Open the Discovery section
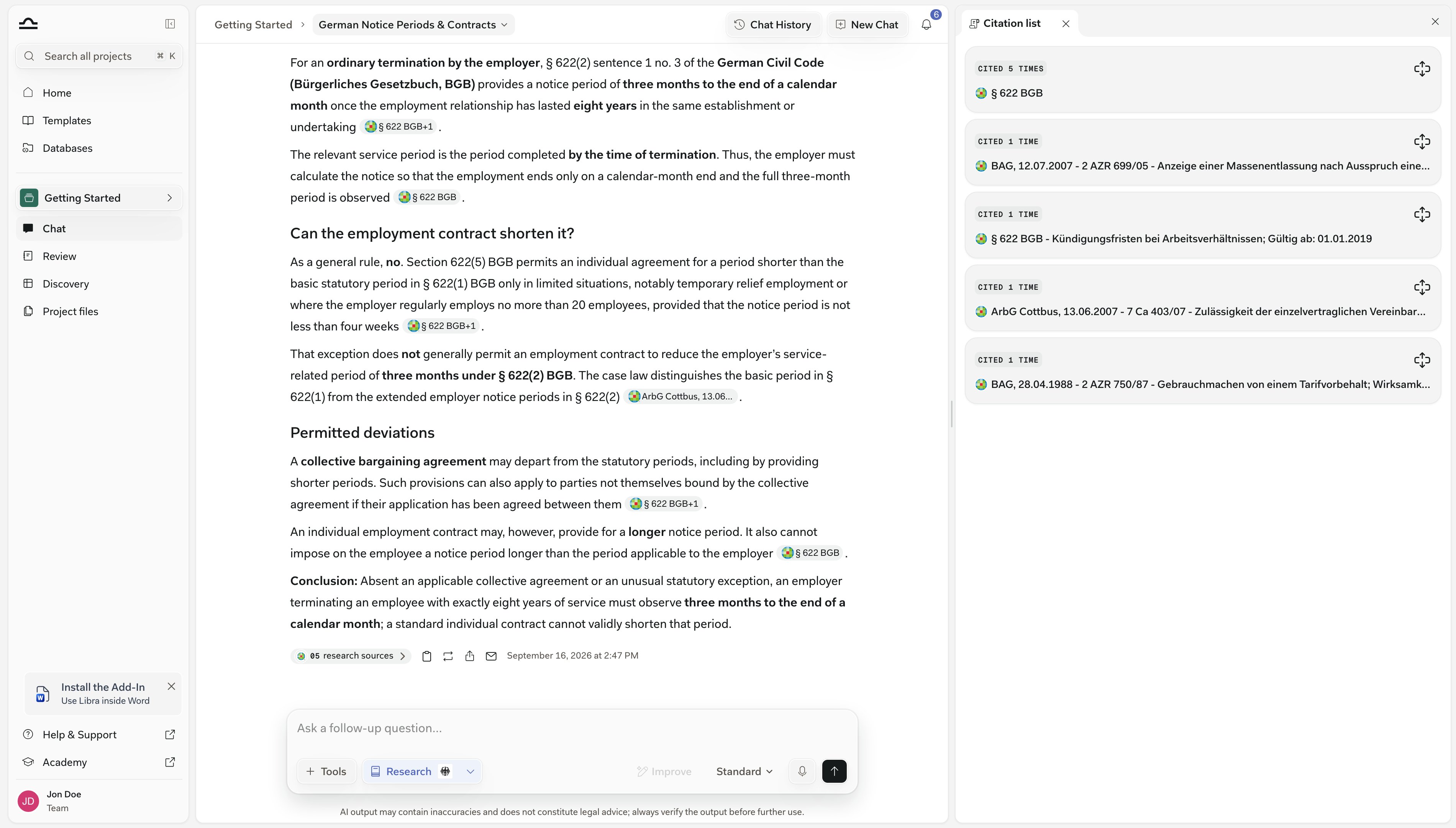Screen dimensions: 1456x828 [x=99, y=284]
